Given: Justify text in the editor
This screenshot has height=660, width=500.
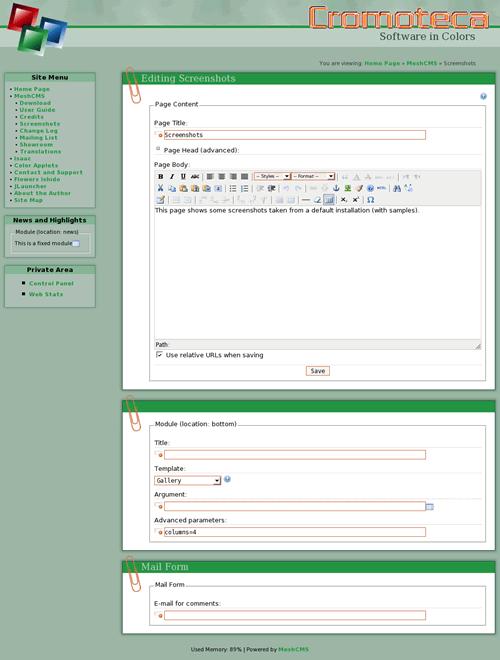Looking at the screenshot, I should click(244, 176).
